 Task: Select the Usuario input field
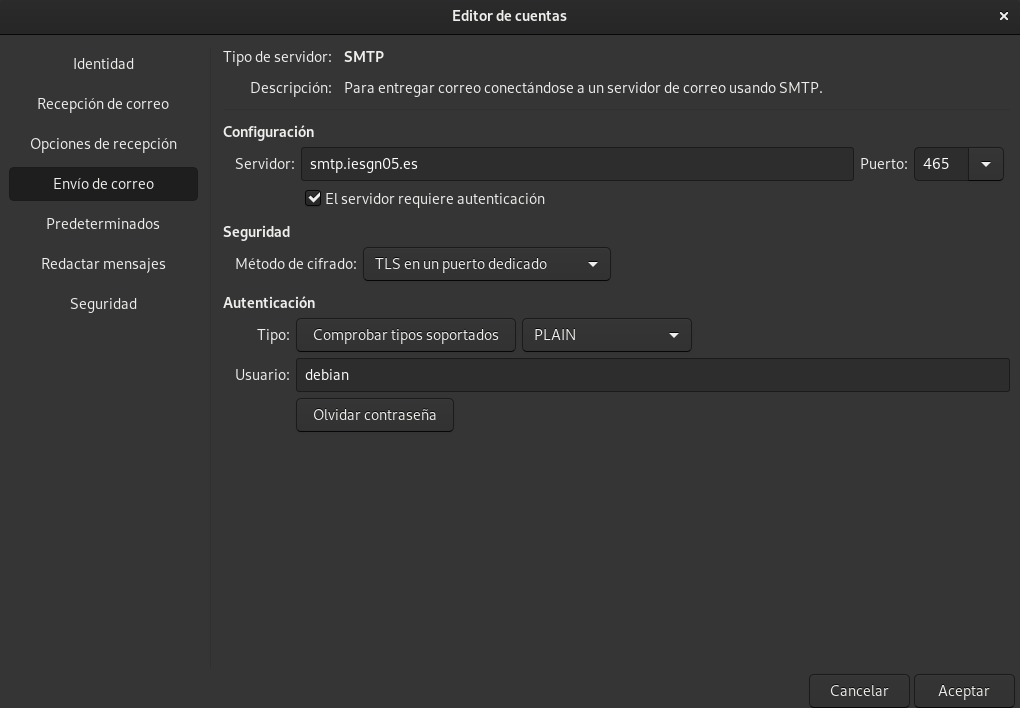click(652, 374)
